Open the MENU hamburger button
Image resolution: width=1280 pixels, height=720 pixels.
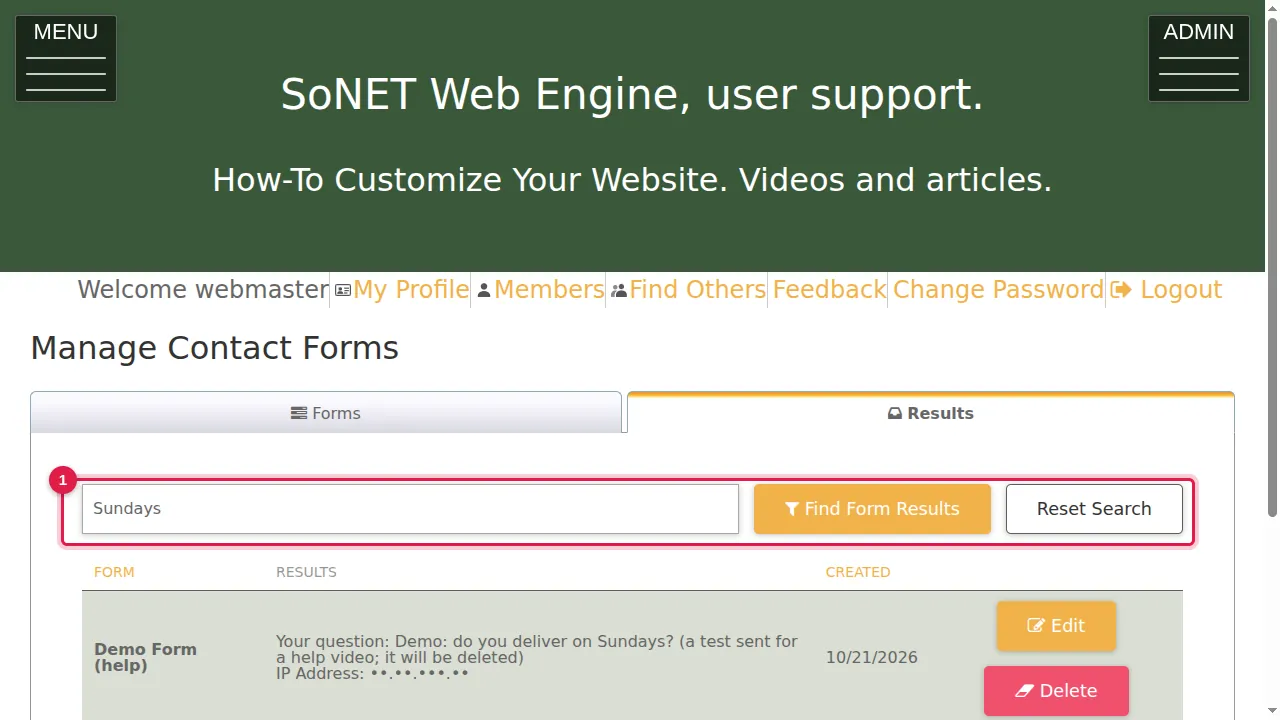66,58
